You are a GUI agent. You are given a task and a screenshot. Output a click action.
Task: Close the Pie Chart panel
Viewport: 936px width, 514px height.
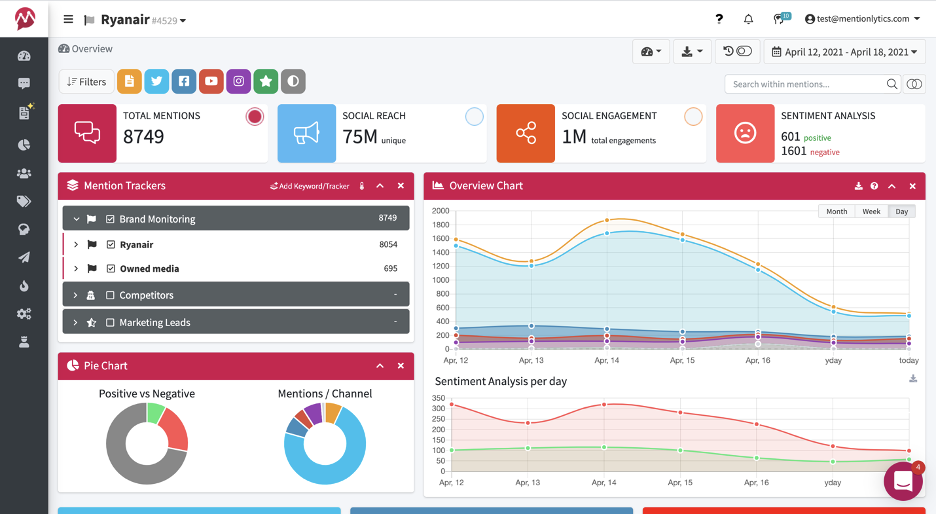pyautogui.click(x=401, y=366)
